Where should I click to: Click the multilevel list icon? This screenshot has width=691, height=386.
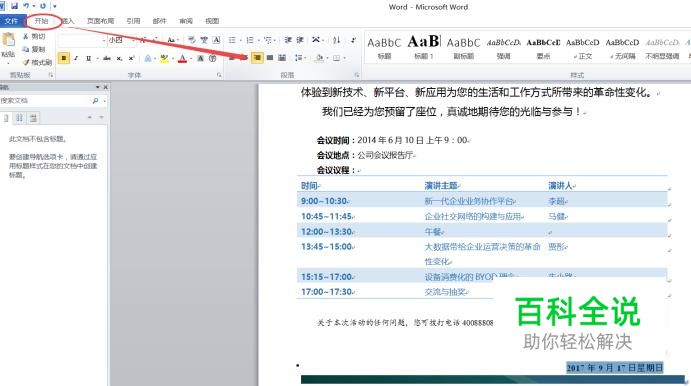[x=267, y=40]
